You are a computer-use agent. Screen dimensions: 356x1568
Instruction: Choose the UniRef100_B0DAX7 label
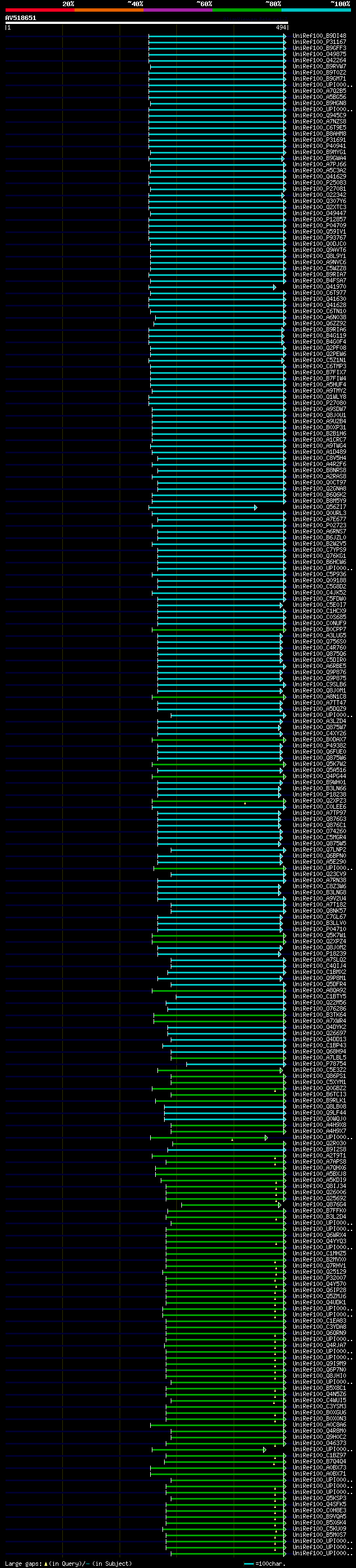tap(319, 740)
